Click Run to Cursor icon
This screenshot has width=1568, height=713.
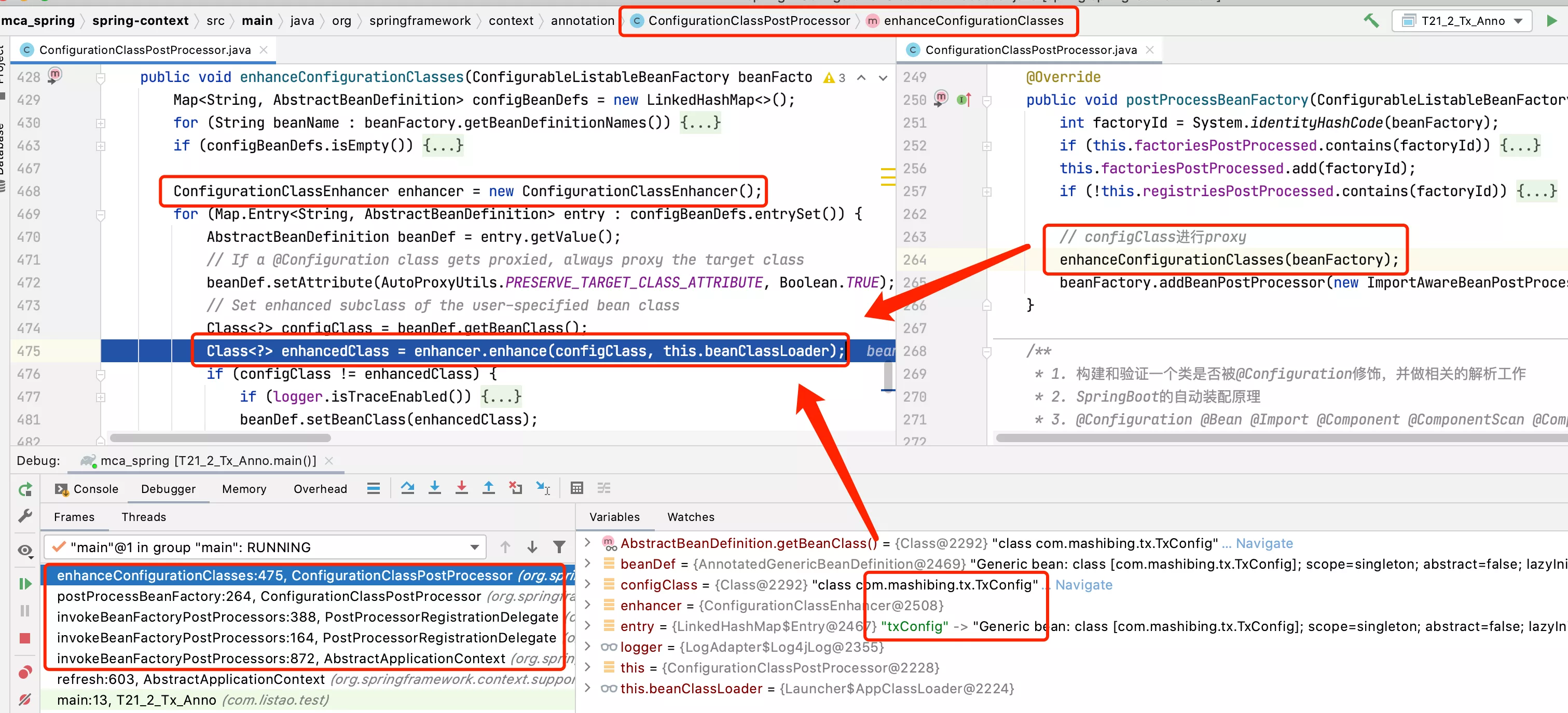click(543, 488)
